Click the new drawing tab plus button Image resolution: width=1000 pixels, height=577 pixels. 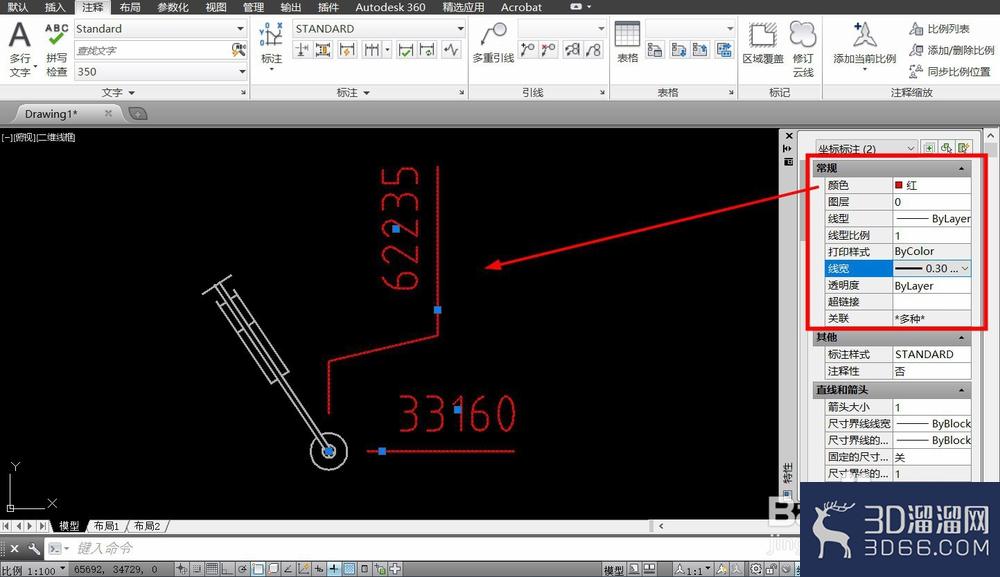point(138,113)
